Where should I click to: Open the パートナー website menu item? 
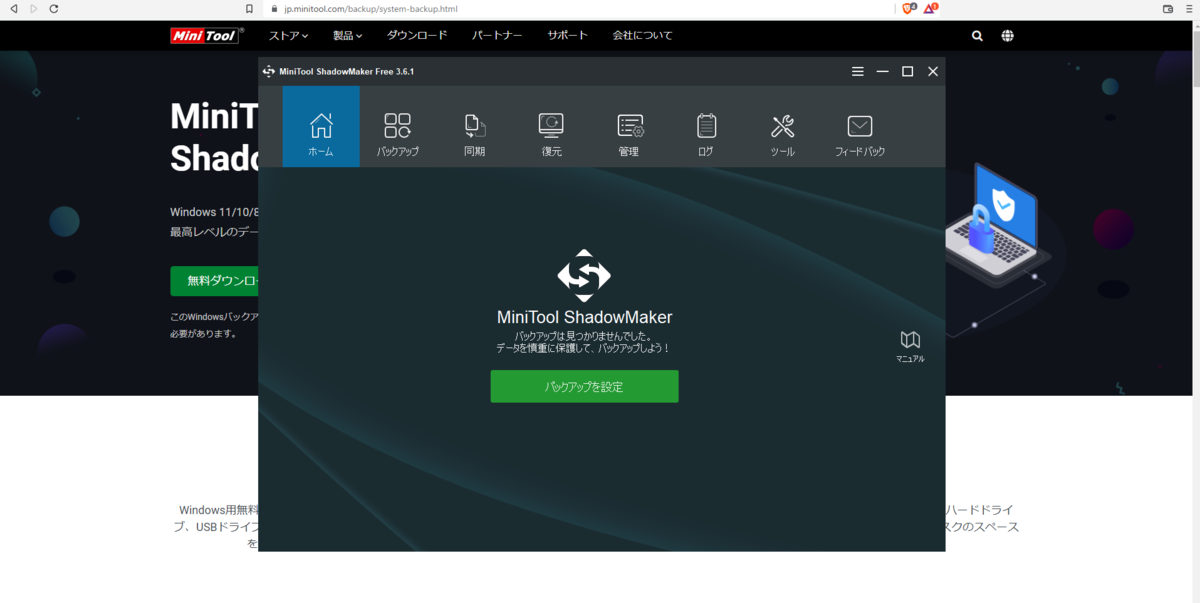497,35
